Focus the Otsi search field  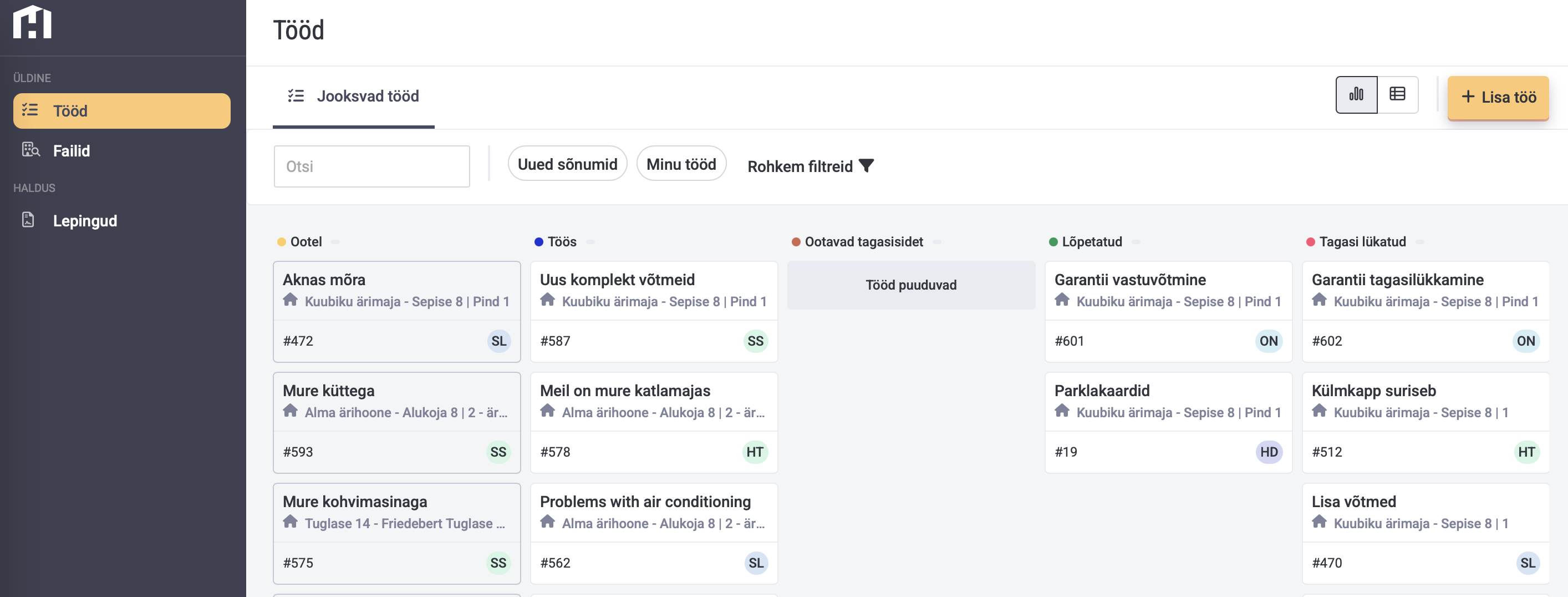[x=371, y=166]
